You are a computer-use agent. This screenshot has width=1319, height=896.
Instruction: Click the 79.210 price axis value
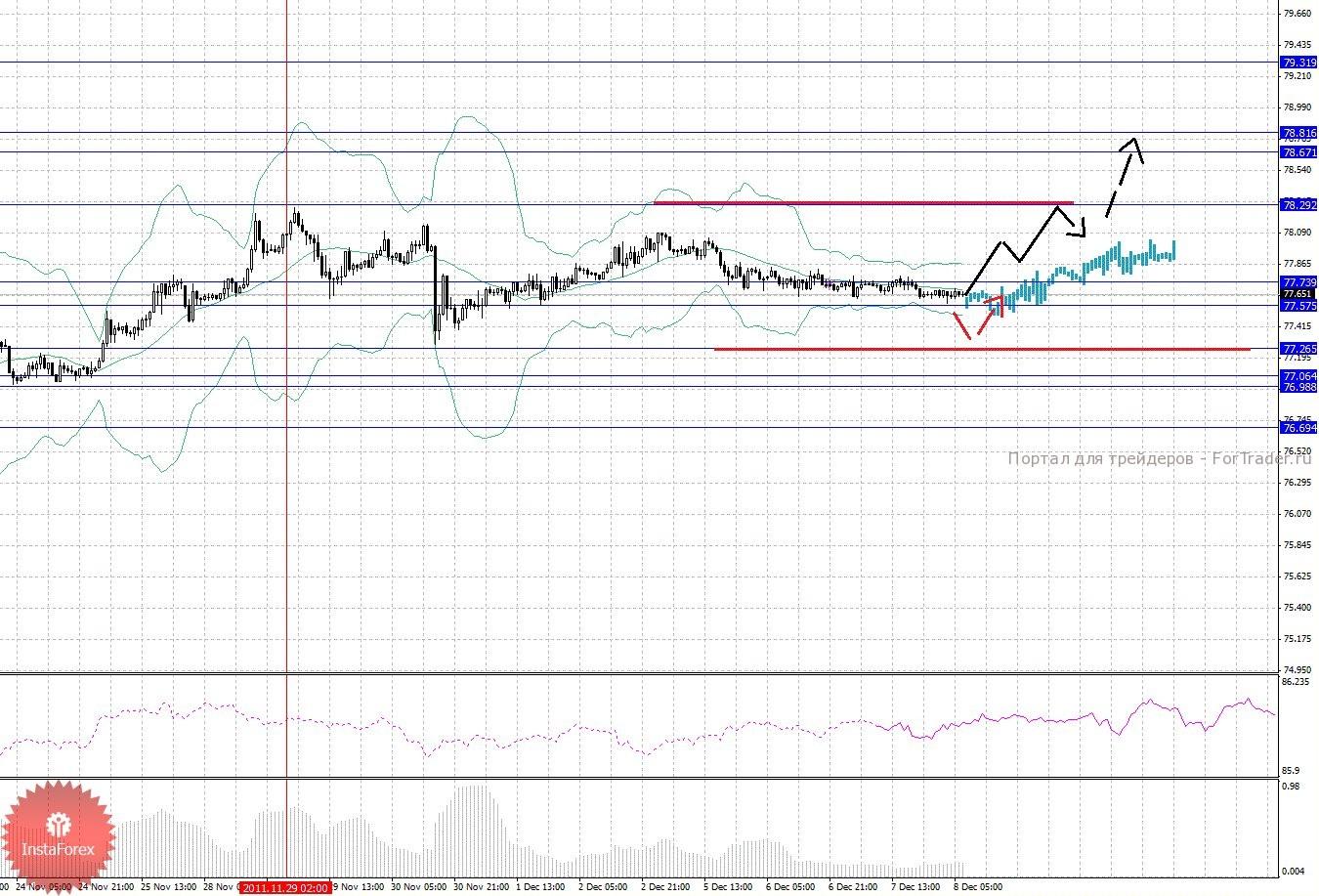click(x=1298, y=76)
